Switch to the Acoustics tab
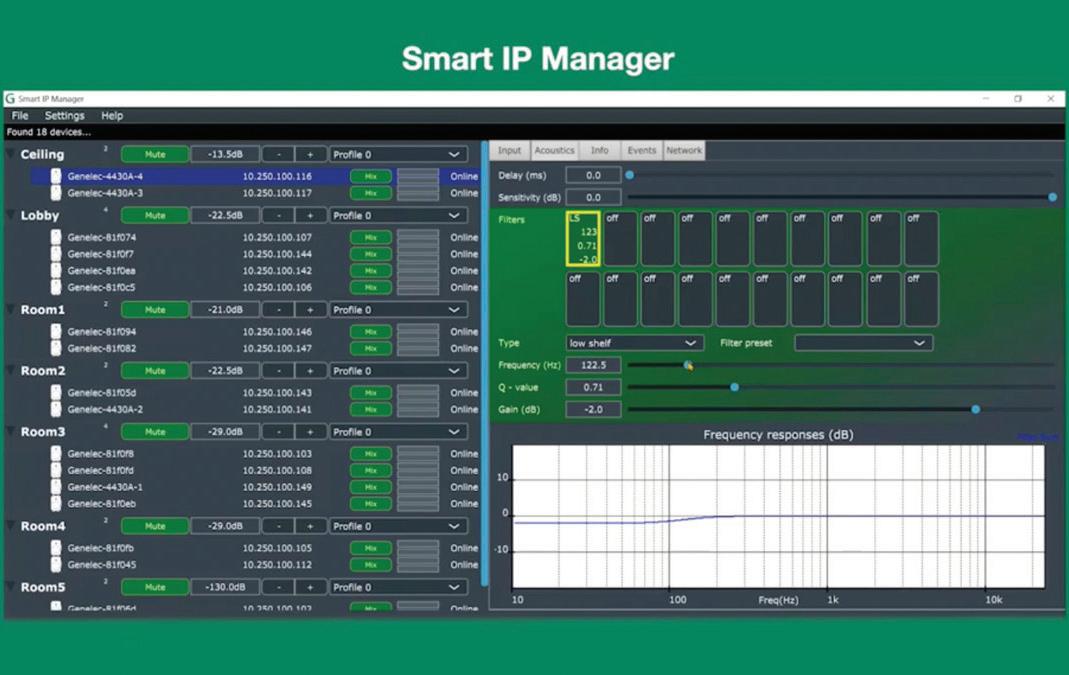The width and height of the screenshot is (1069, 675). tap(554, 151)
